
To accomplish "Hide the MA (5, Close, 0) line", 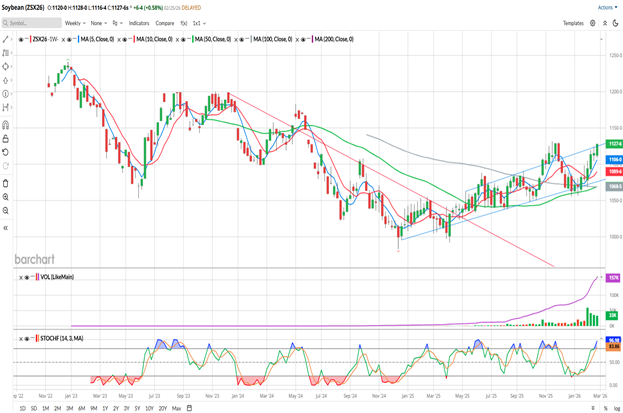I will pyautogui.click(x=69, y=39).
